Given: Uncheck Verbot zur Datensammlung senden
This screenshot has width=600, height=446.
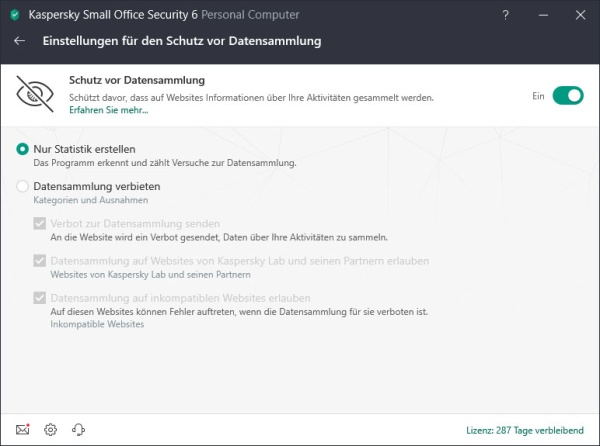Looking at the screenshot, I should click(x=39, y=223).
